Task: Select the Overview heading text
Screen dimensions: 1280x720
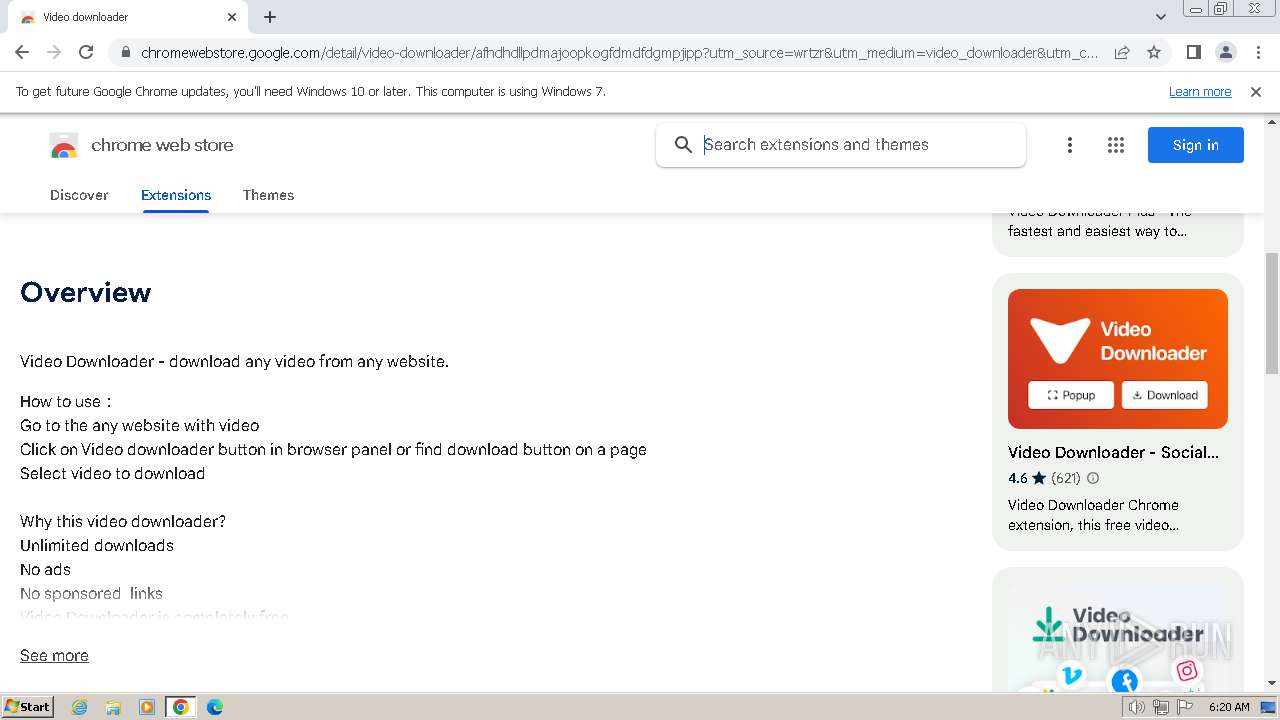Action: (86, 292)
